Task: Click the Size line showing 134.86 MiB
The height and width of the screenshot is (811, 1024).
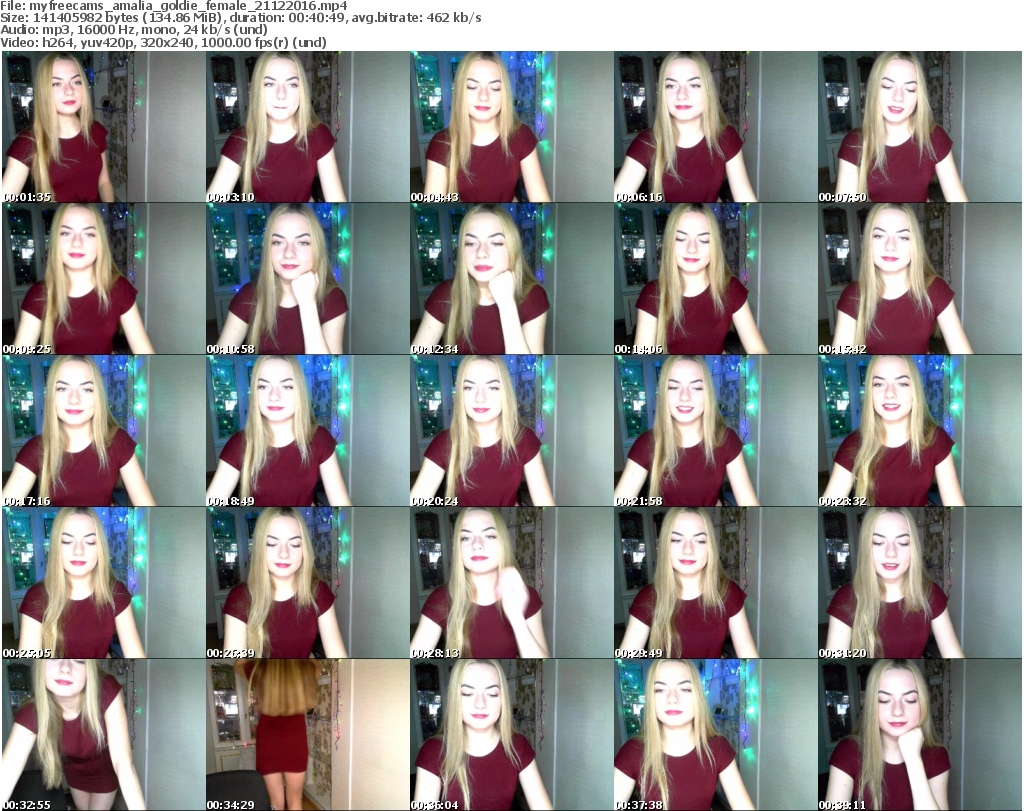Action: pos(241,18)
